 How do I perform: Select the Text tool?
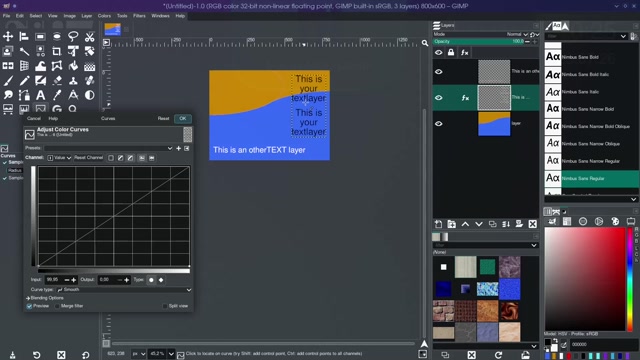coord(40,95)
